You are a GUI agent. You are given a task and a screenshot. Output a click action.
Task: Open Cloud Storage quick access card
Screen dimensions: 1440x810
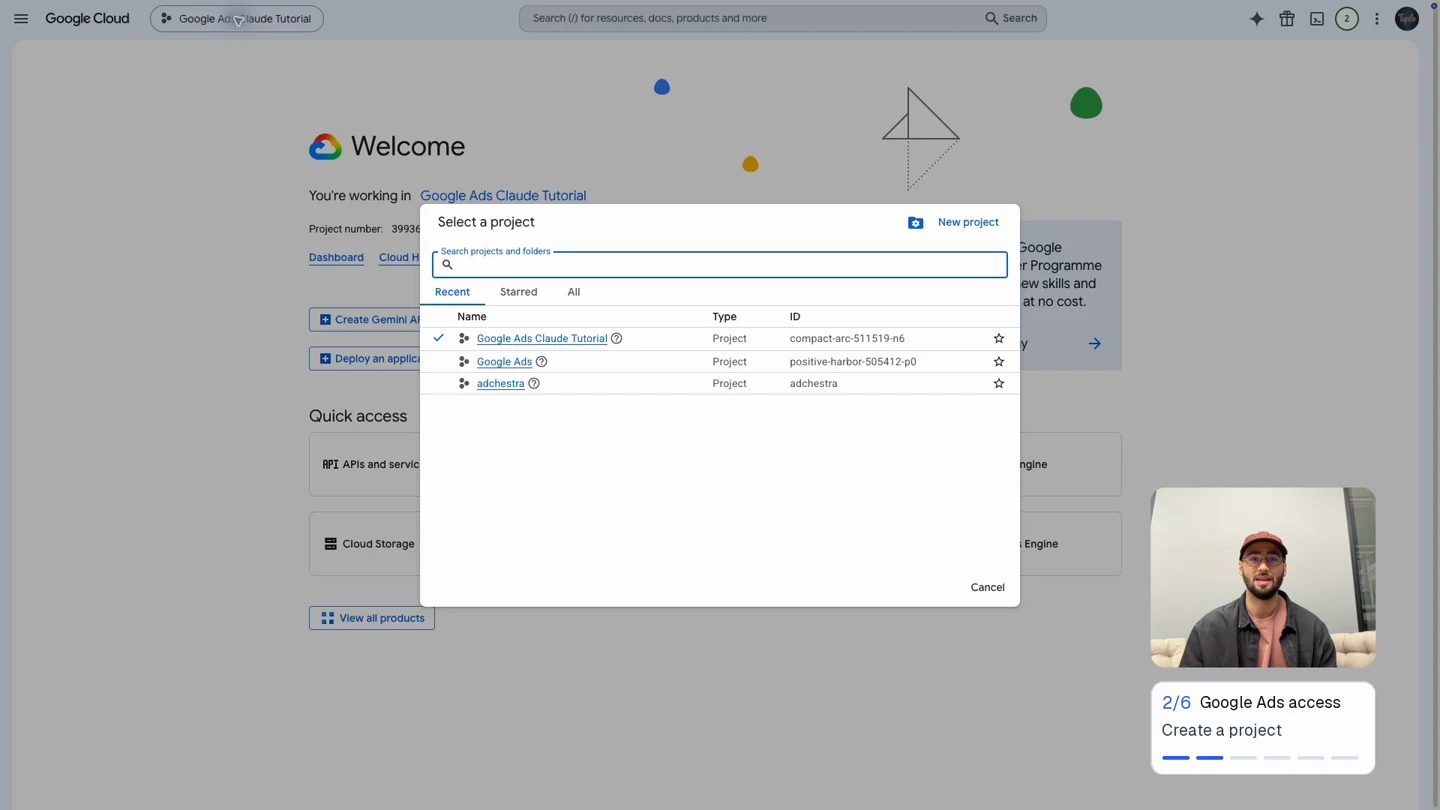pyautogui.click(x=365, y=544)
